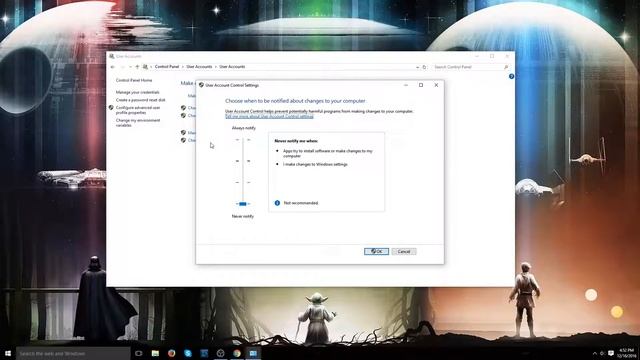This screenshot has width=640, height=360.
Task: Click the Search Control Panel field
Action: (x=467, y=67)
